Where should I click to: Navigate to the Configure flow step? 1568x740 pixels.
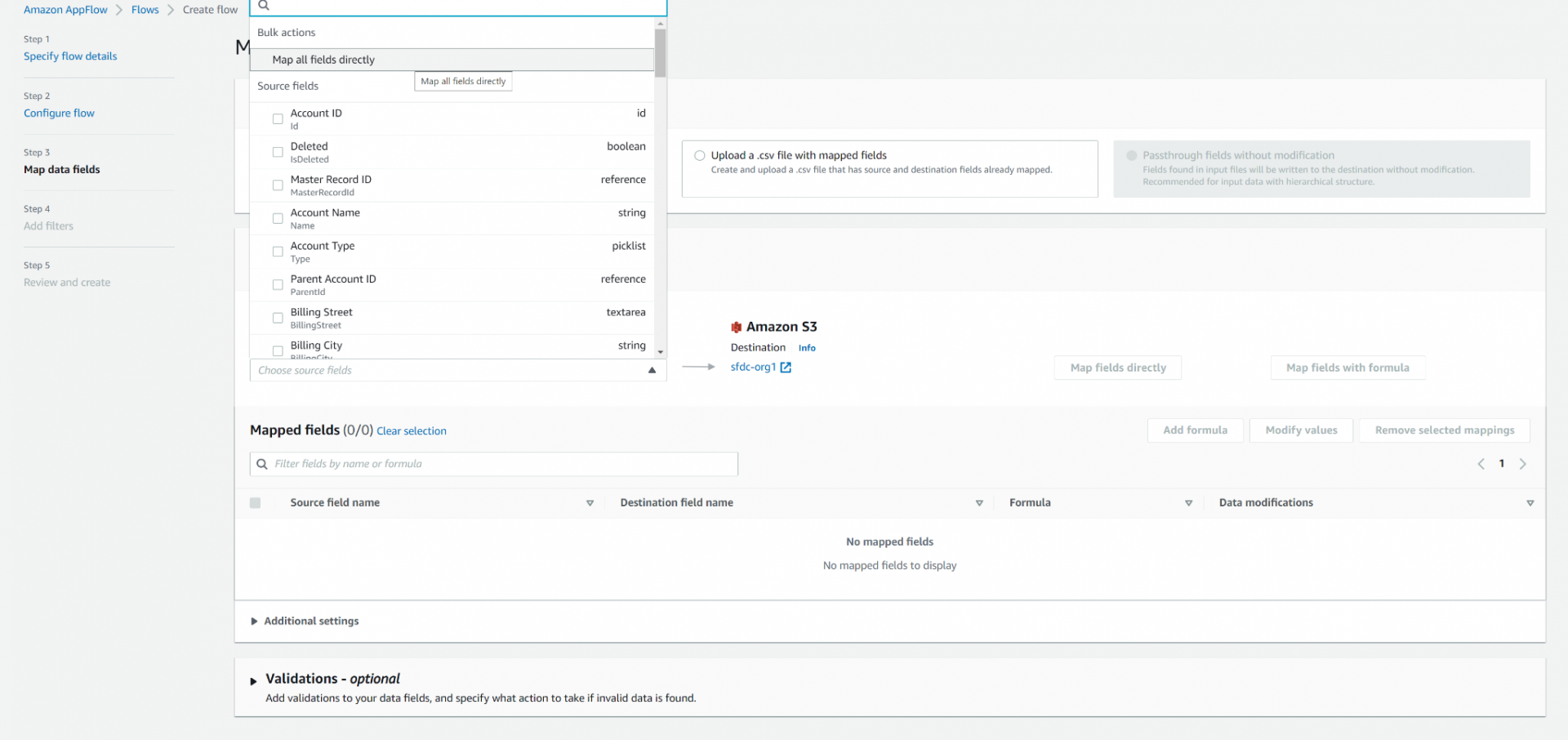click(x=59, y=113)
